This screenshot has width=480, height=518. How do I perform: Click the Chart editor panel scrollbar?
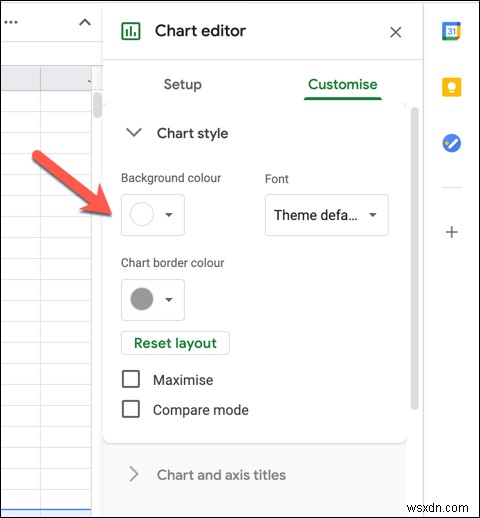pyautogui.click(x=414, y=258)
